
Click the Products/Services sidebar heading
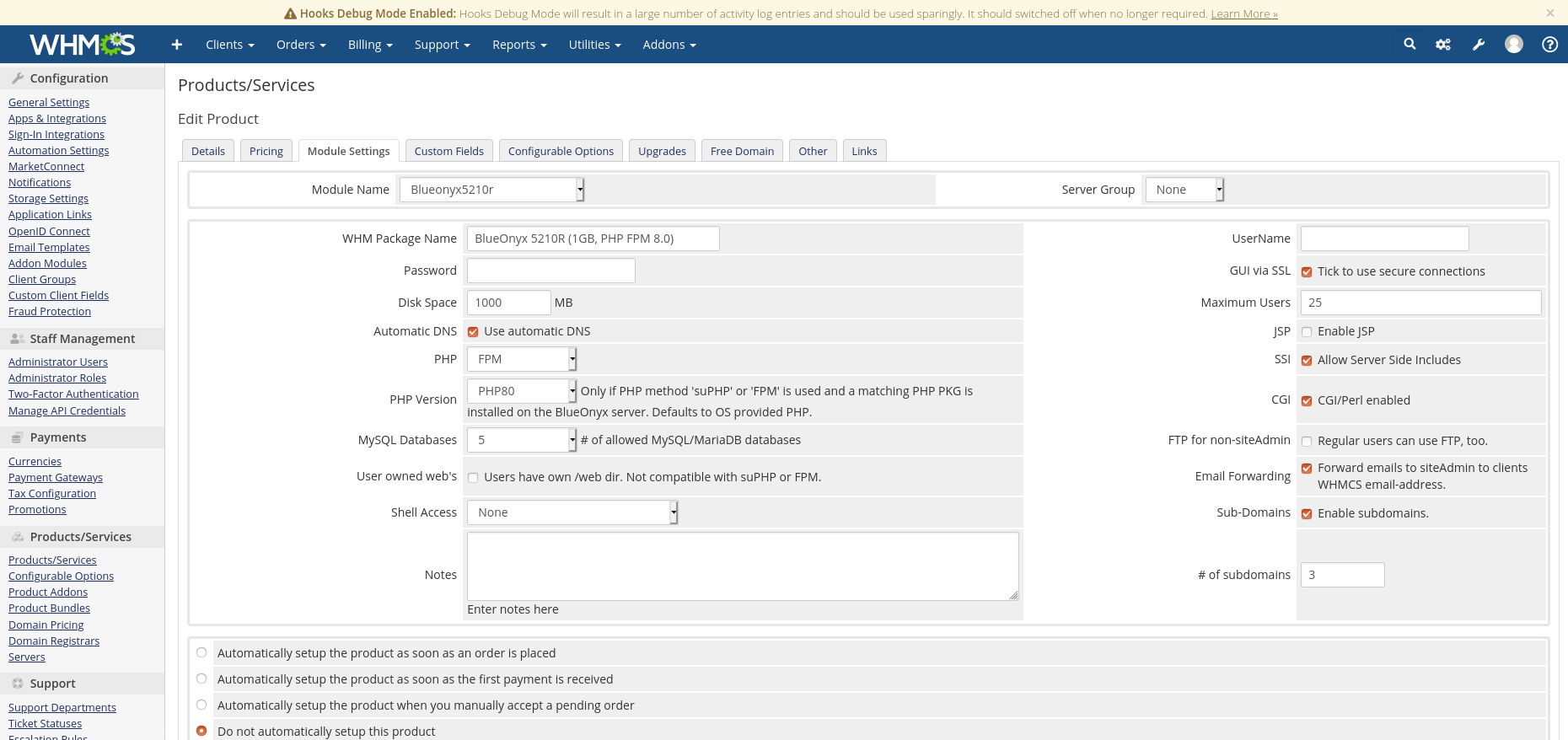pyautogui.click(x=82, y=537)
